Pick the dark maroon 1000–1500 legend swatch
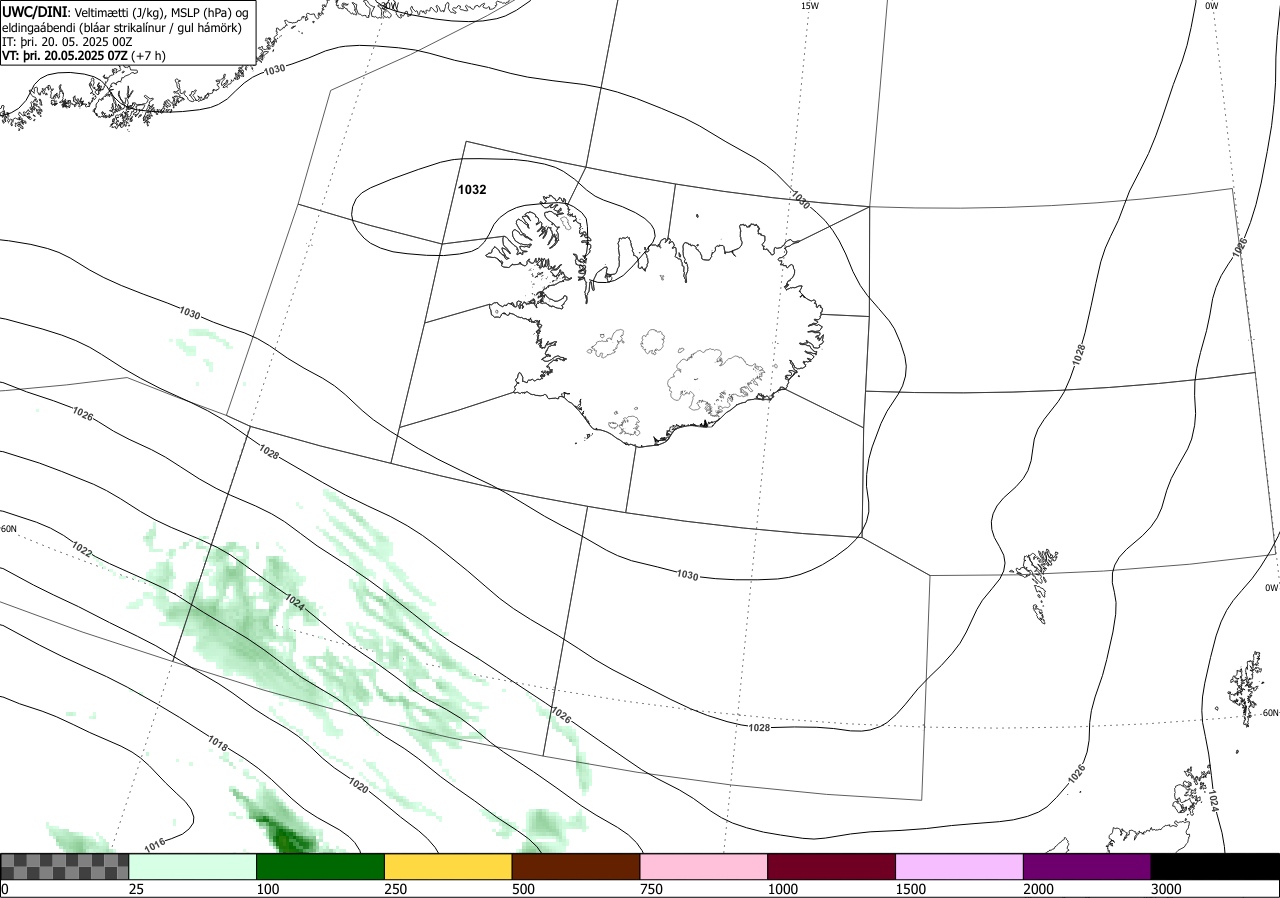Screen dimensions: 1280x898 (832, 866)
